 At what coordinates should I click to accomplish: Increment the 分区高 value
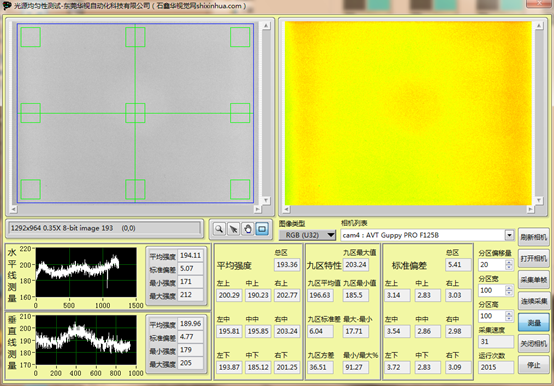pos(509,313)
